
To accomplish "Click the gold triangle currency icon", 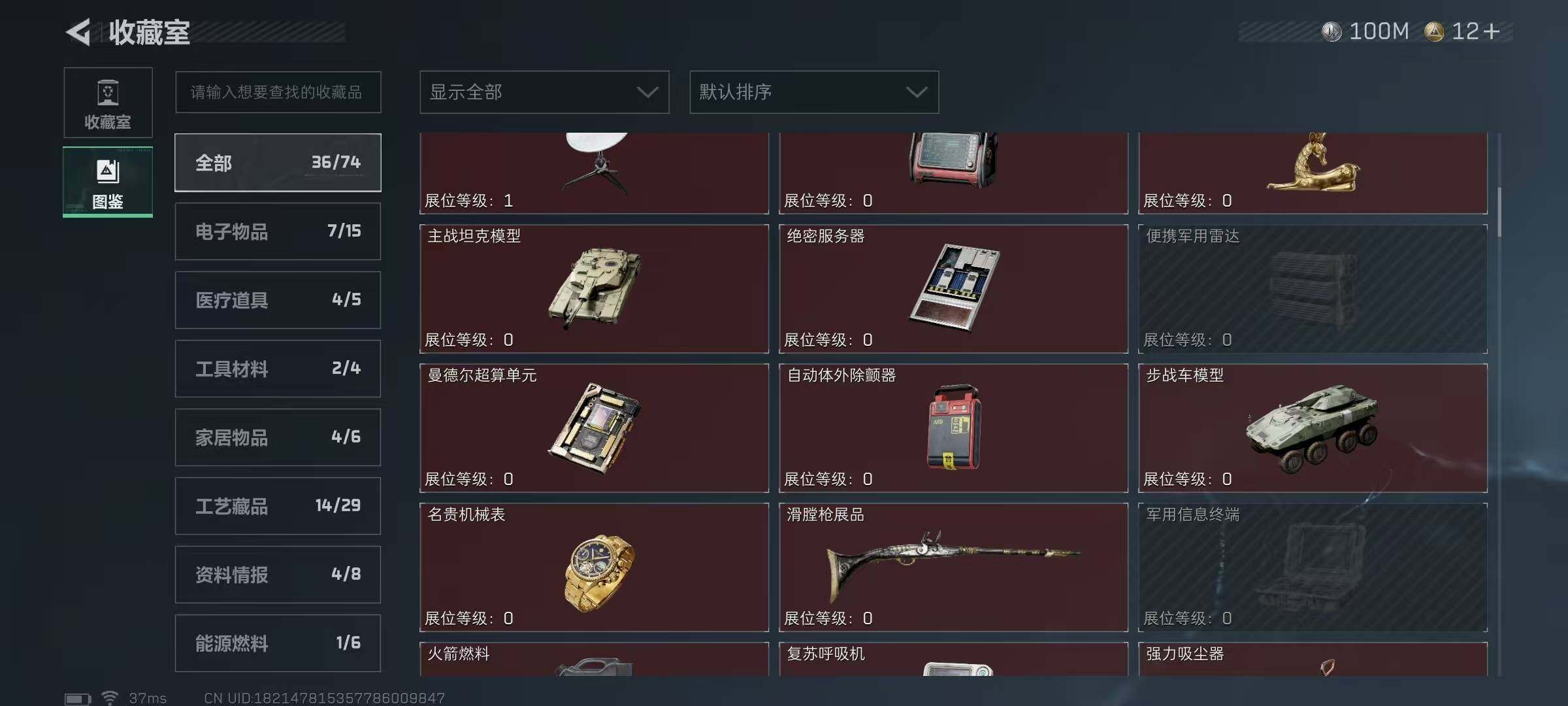I will 1434,31.
